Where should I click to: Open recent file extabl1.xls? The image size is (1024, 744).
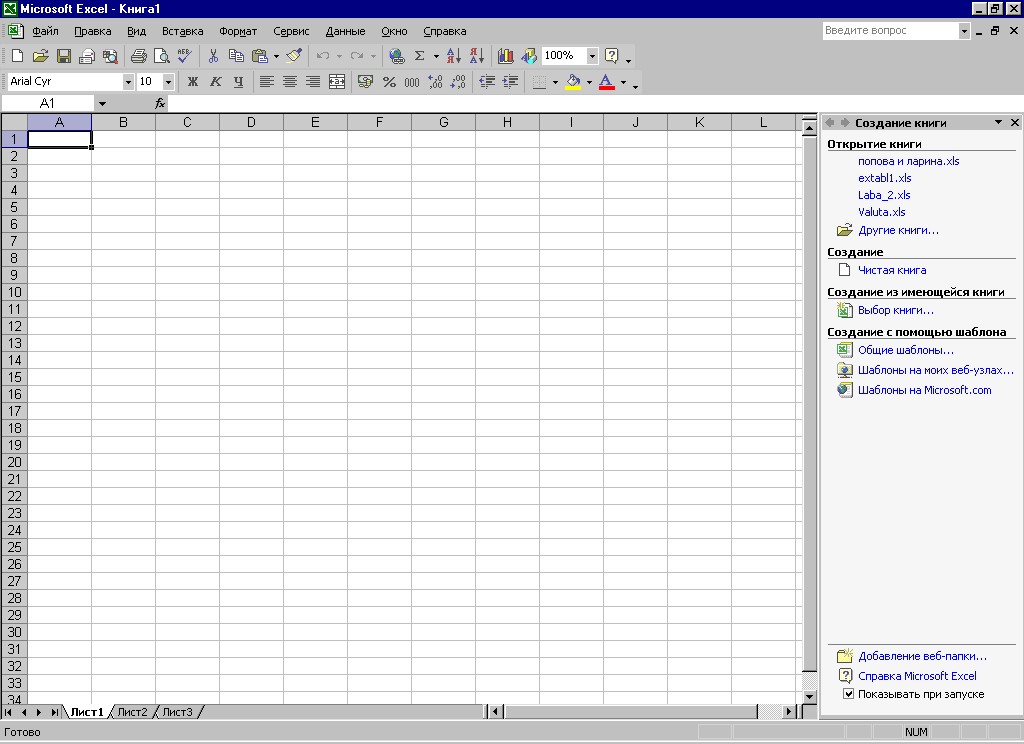[884, 178]
